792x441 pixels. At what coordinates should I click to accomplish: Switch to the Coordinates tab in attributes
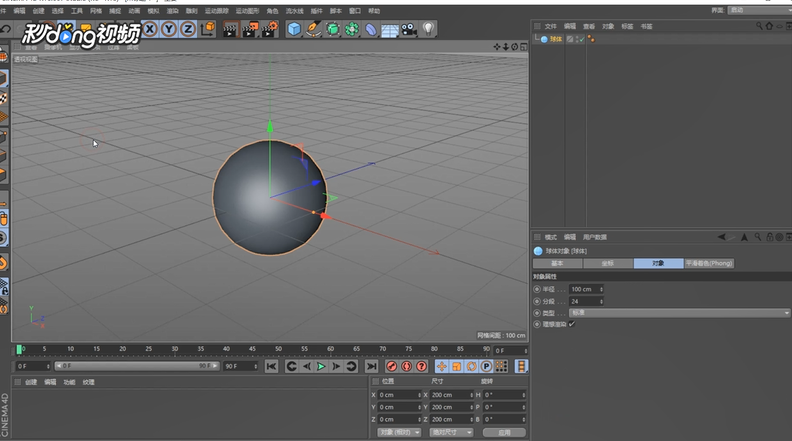(x=608, y=263)
